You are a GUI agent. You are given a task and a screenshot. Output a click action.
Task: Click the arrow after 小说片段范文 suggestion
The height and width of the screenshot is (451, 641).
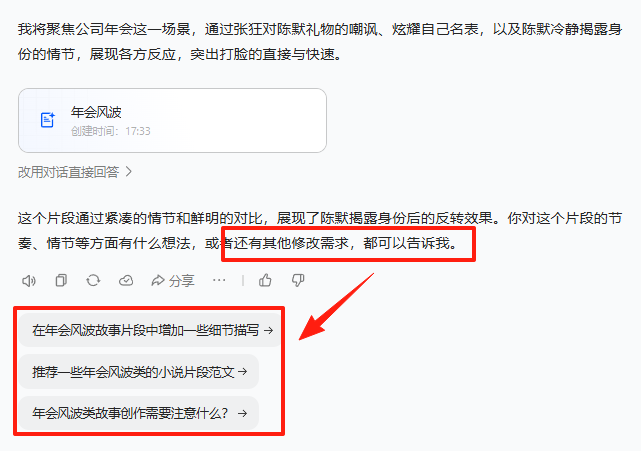pyautogui.click(x=242, y=372)
